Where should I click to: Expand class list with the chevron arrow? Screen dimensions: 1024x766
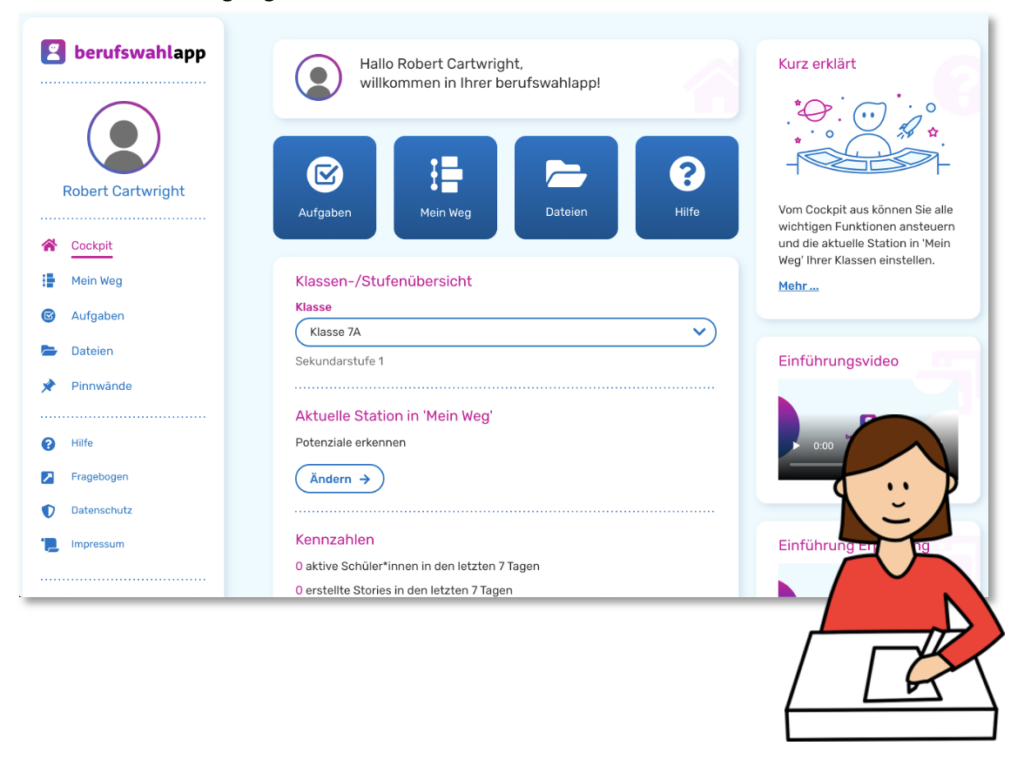coord(699,332)
